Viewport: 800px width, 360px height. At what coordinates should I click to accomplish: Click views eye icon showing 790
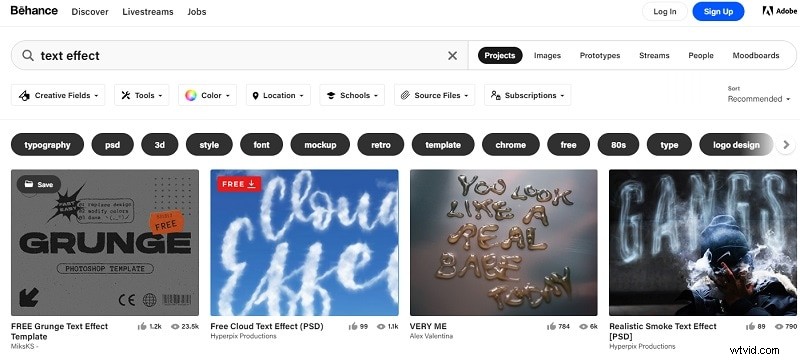pyautogui.click(x=779, y=326)
